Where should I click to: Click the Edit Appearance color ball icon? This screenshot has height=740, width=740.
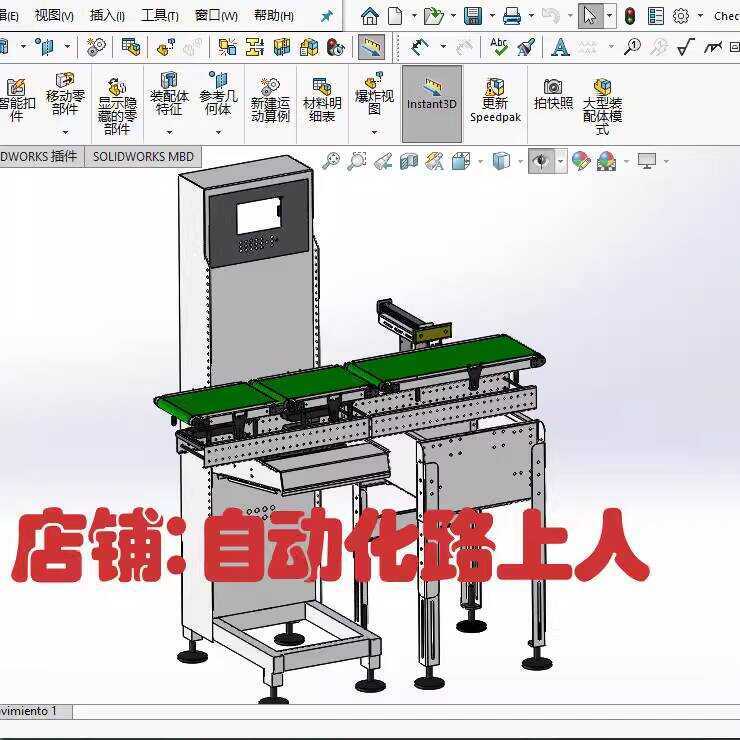[581, 161]
